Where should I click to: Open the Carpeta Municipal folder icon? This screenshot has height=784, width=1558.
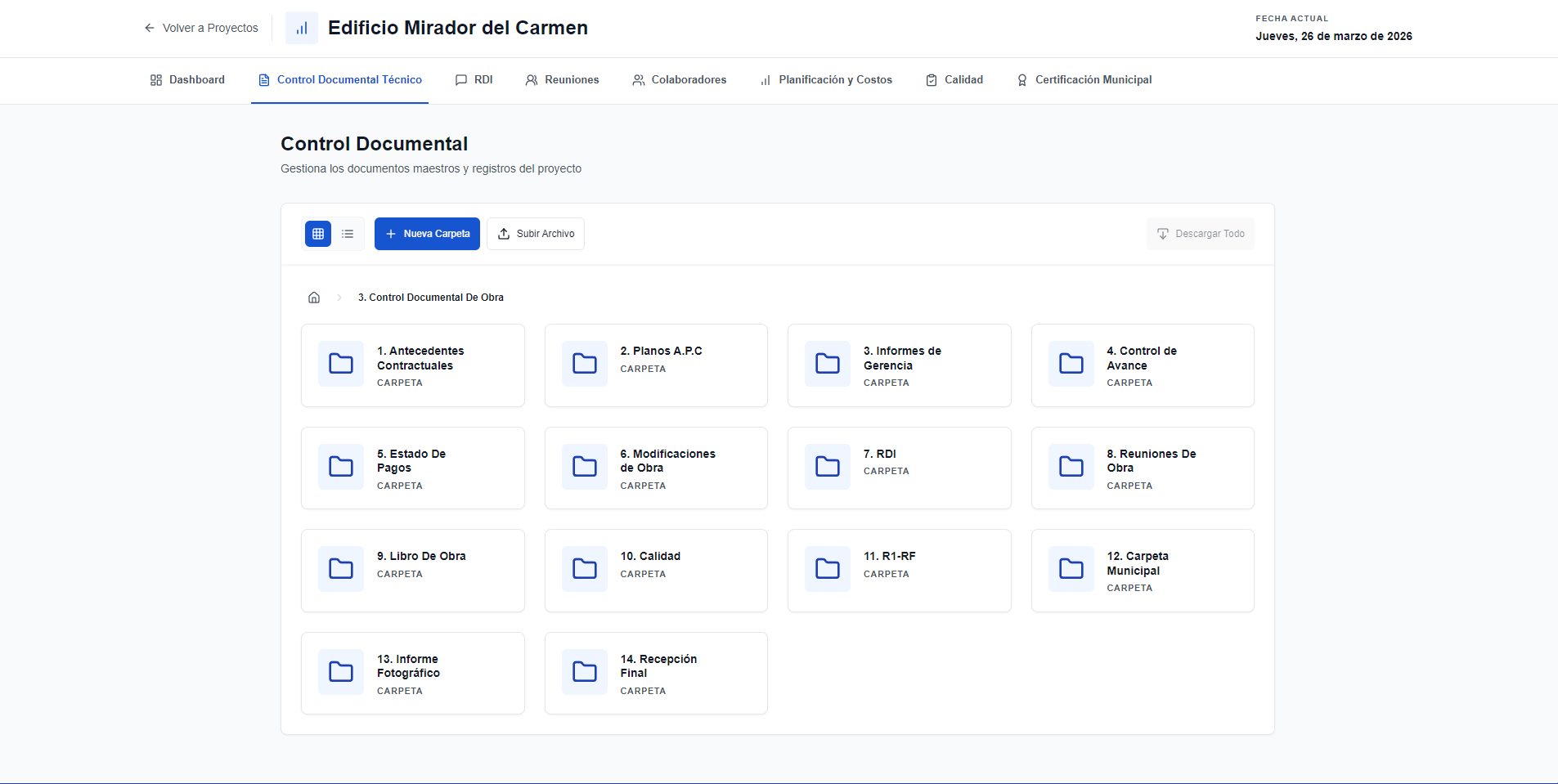1071,569
